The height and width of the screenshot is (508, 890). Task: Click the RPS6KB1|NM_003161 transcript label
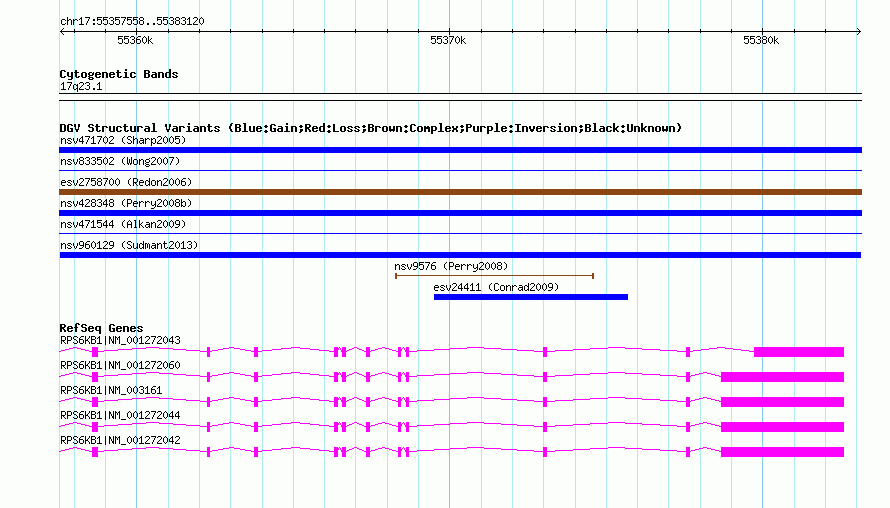coord(111,391)
